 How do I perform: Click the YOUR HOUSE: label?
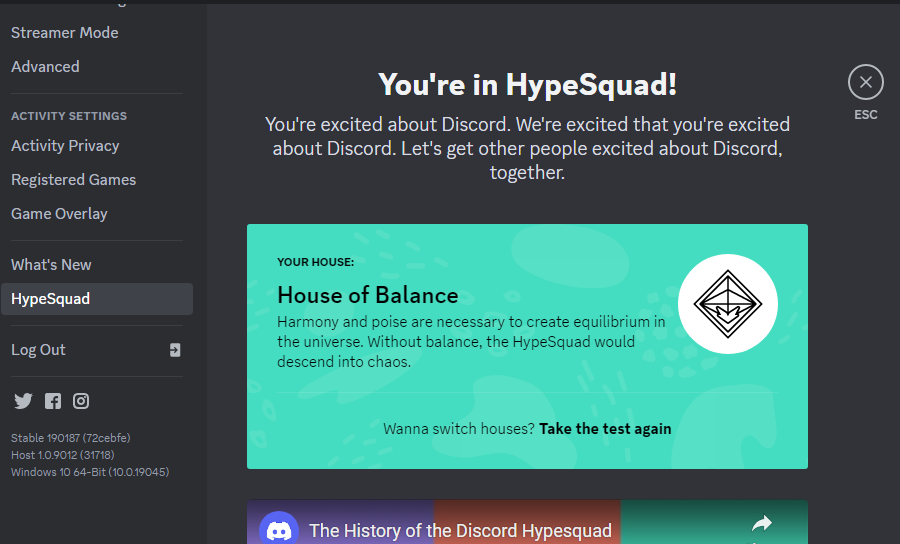(316, 262)
